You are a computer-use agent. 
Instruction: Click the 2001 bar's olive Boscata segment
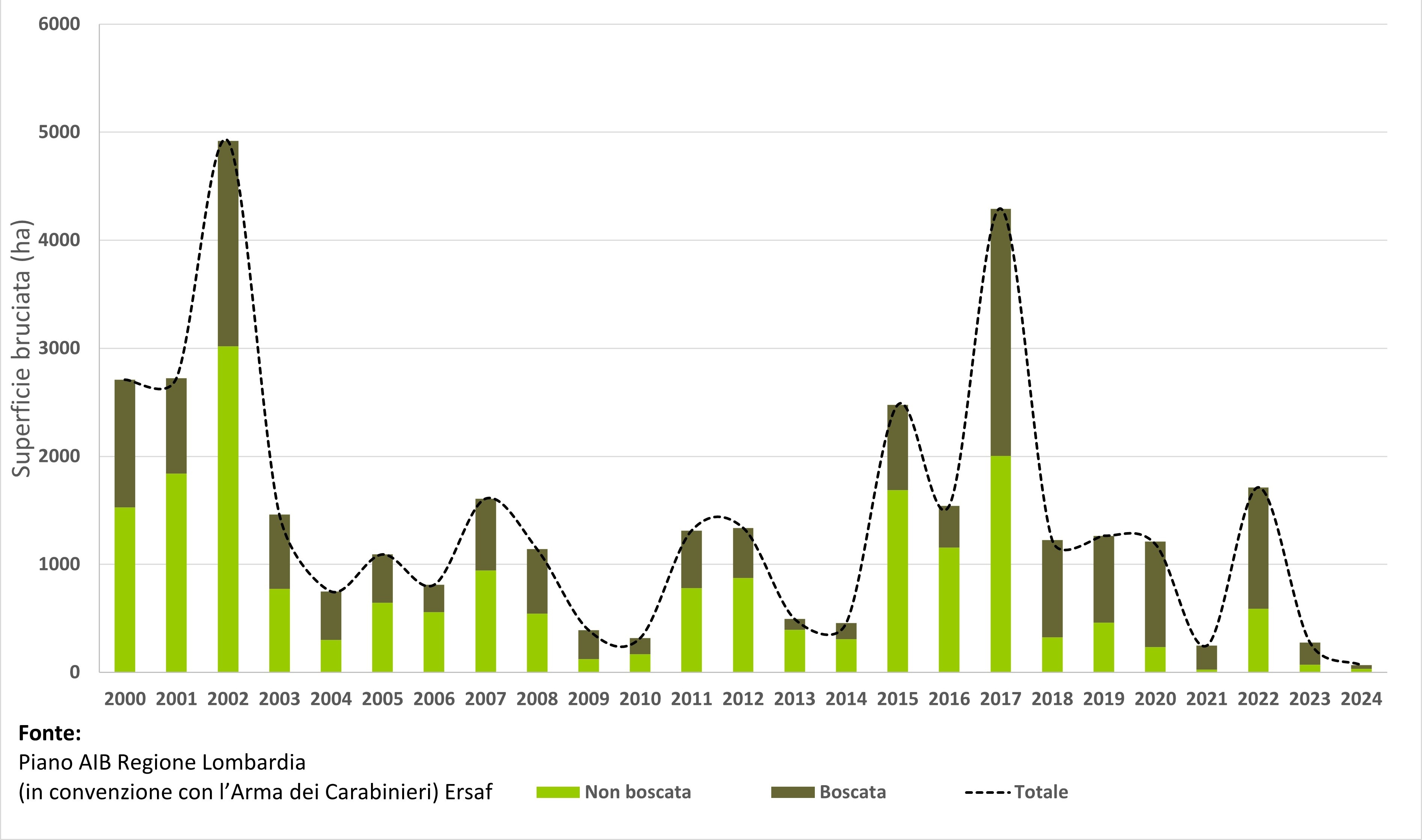click(x=176, y=426)
